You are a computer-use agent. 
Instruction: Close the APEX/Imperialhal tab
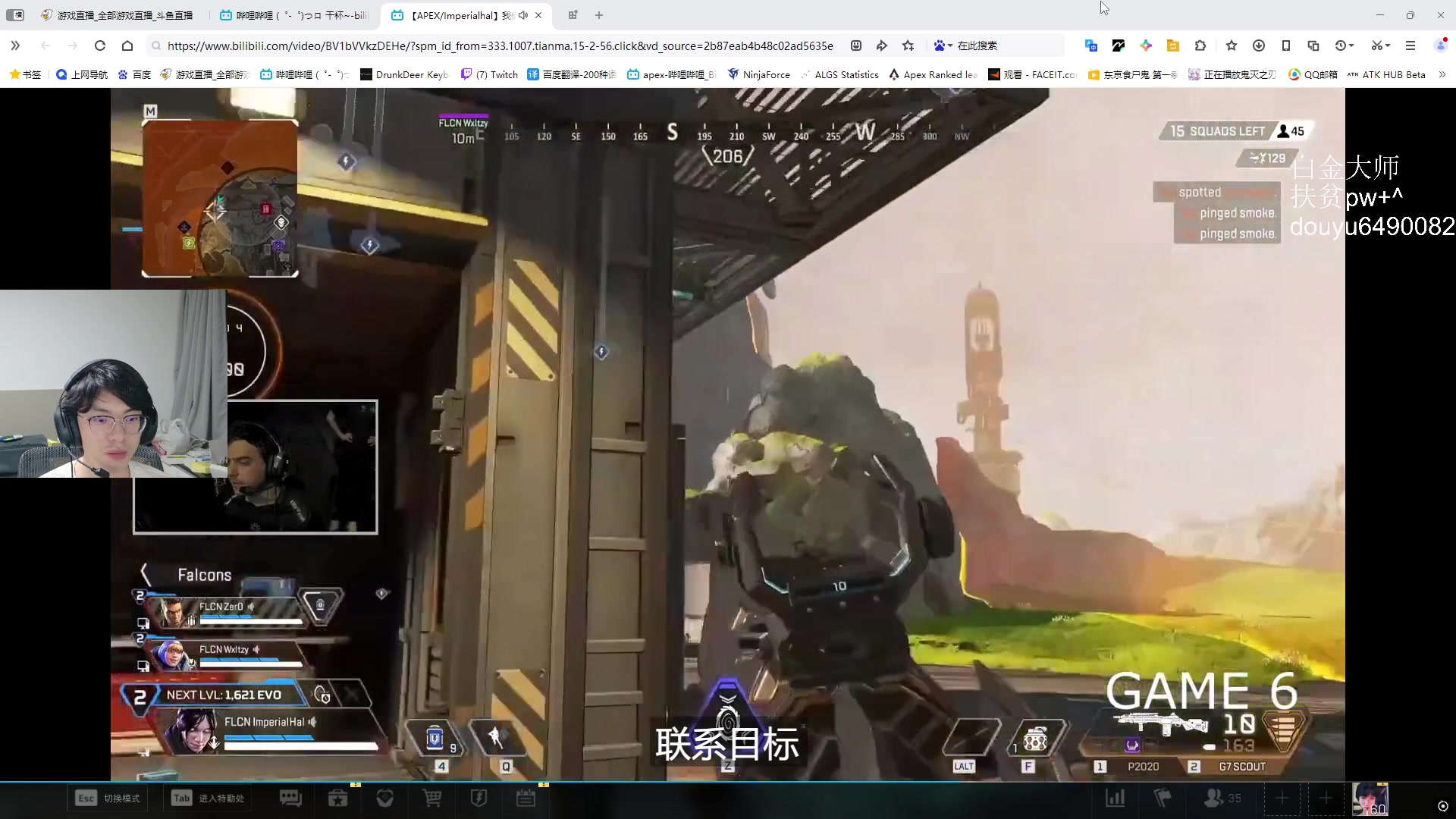click(538, 15)
